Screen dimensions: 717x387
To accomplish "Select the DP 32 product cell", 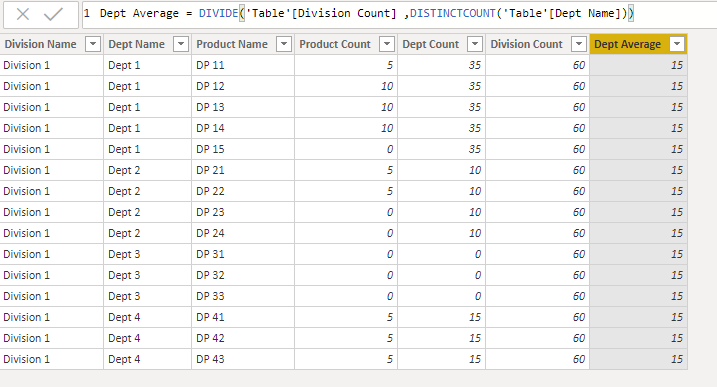I will (243, 275).
